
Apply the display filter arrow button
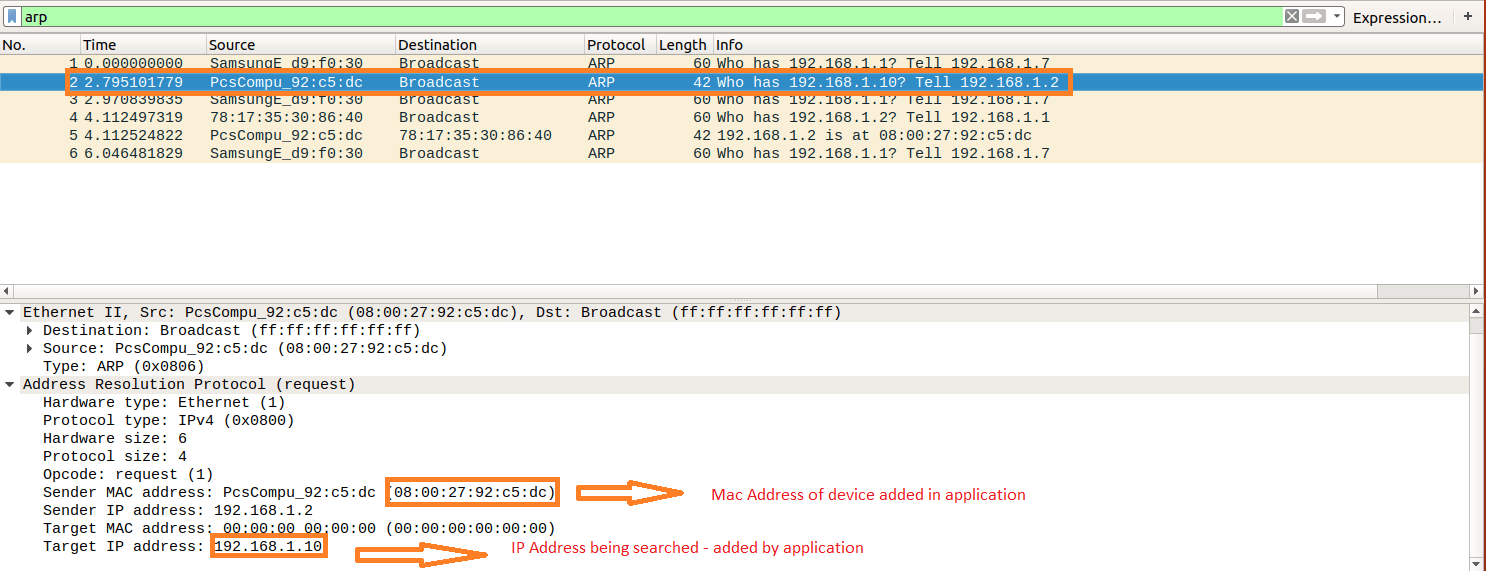coord(1314,16)
